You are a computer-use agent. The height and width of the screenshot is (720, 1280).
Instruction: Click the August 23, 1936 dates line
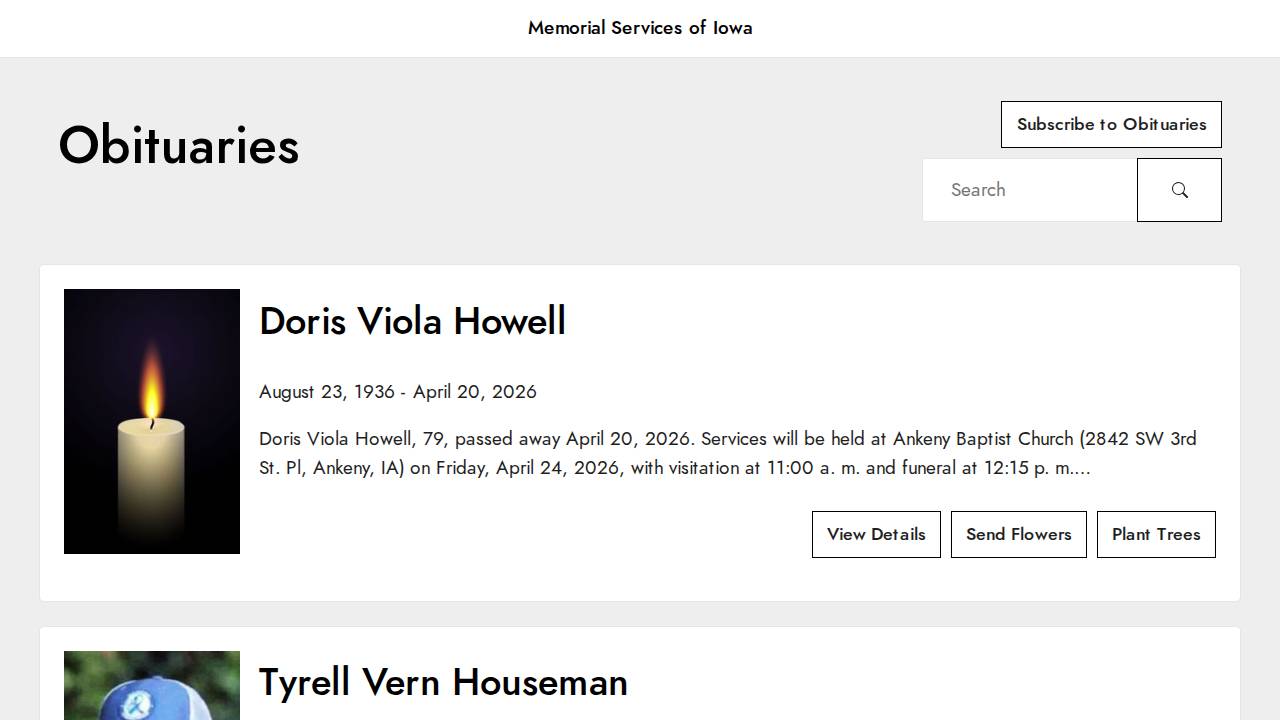(x=397, y=392)
